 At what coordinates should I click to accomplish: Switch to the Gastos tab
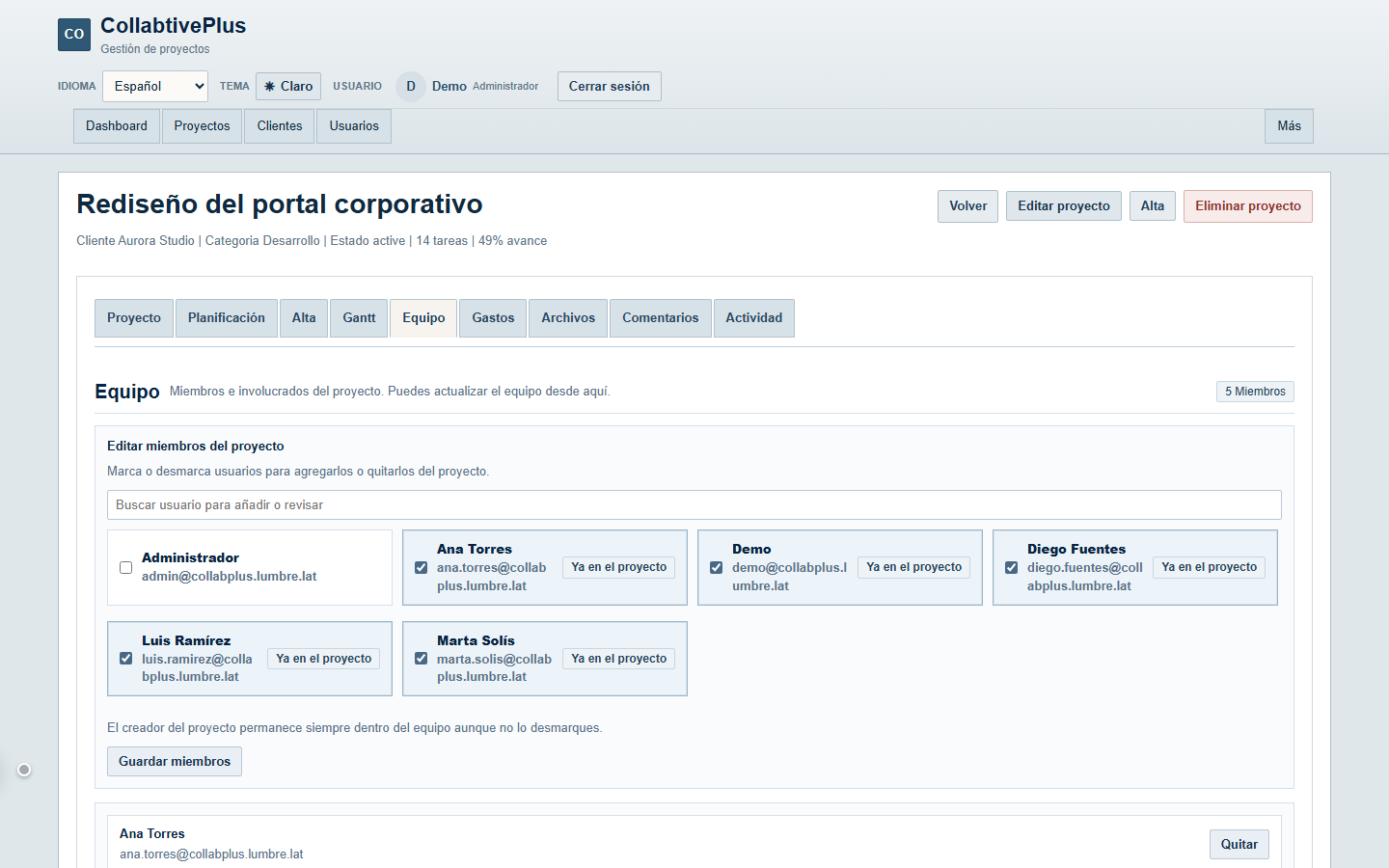coord(493,318)
